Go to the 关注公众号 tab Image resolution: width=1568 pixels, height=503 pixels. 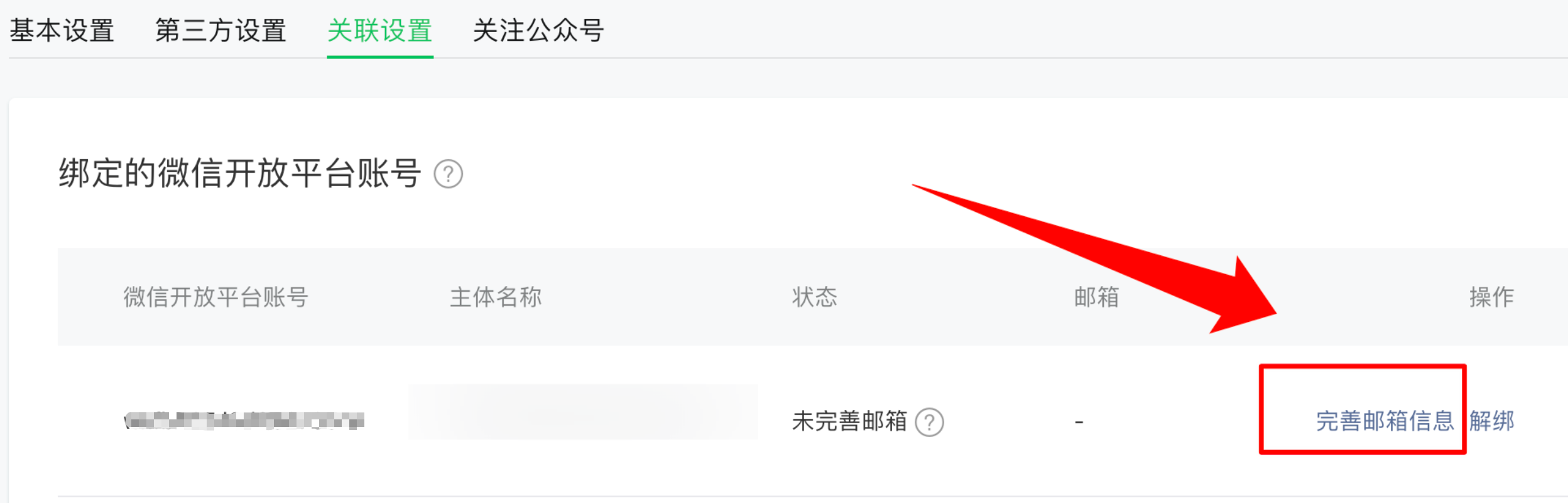pyautogui.click(x=538, y=30)
